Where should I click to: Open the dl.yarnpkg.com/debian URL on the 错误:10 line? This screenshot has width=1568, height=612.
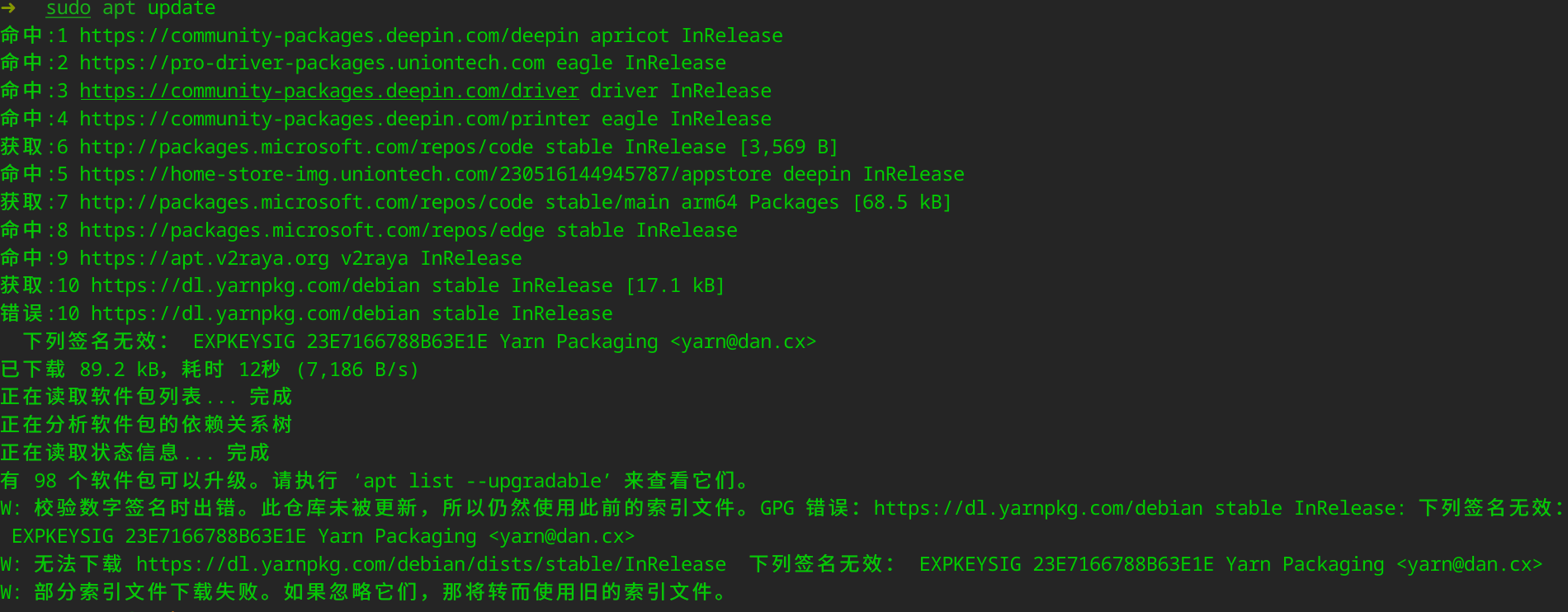pyautogui.click(x=255, y=313)
